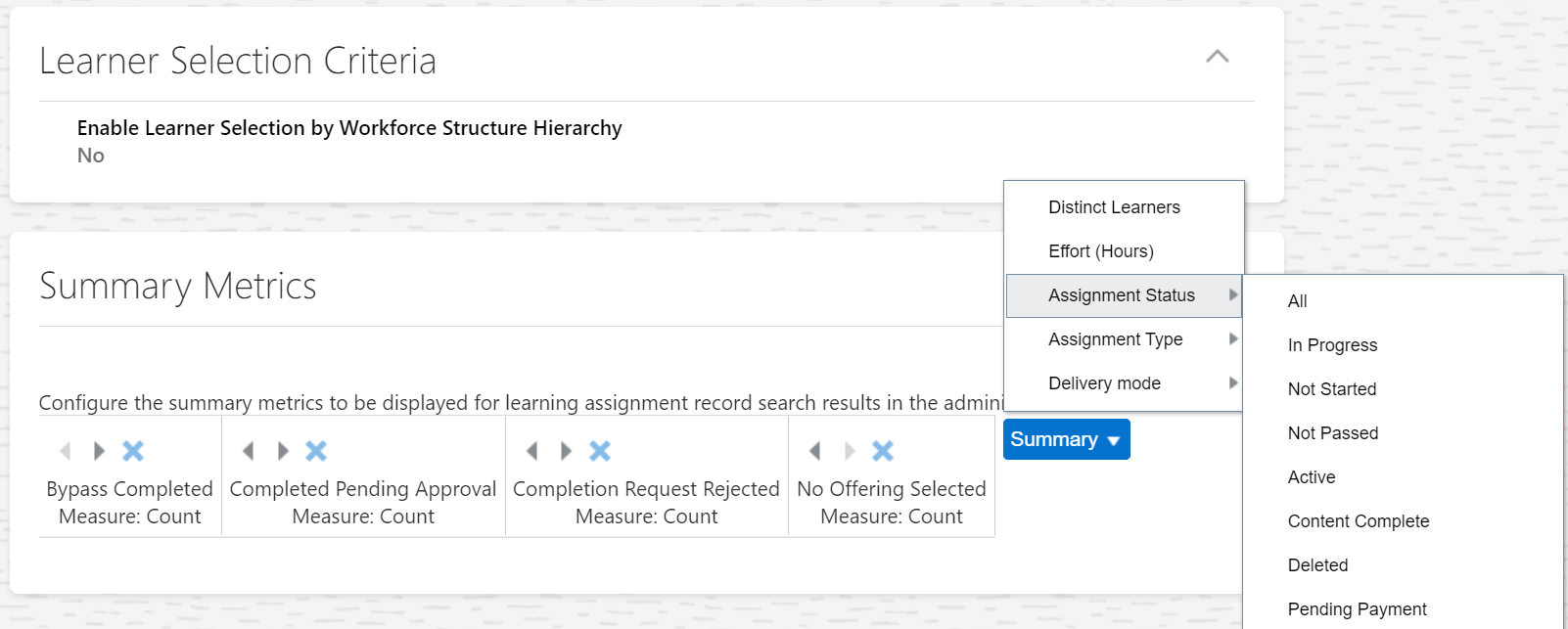Move Bypass Completed metric right
The width and height of the screenshot is (1568, 629).
(x=99, y=451)
